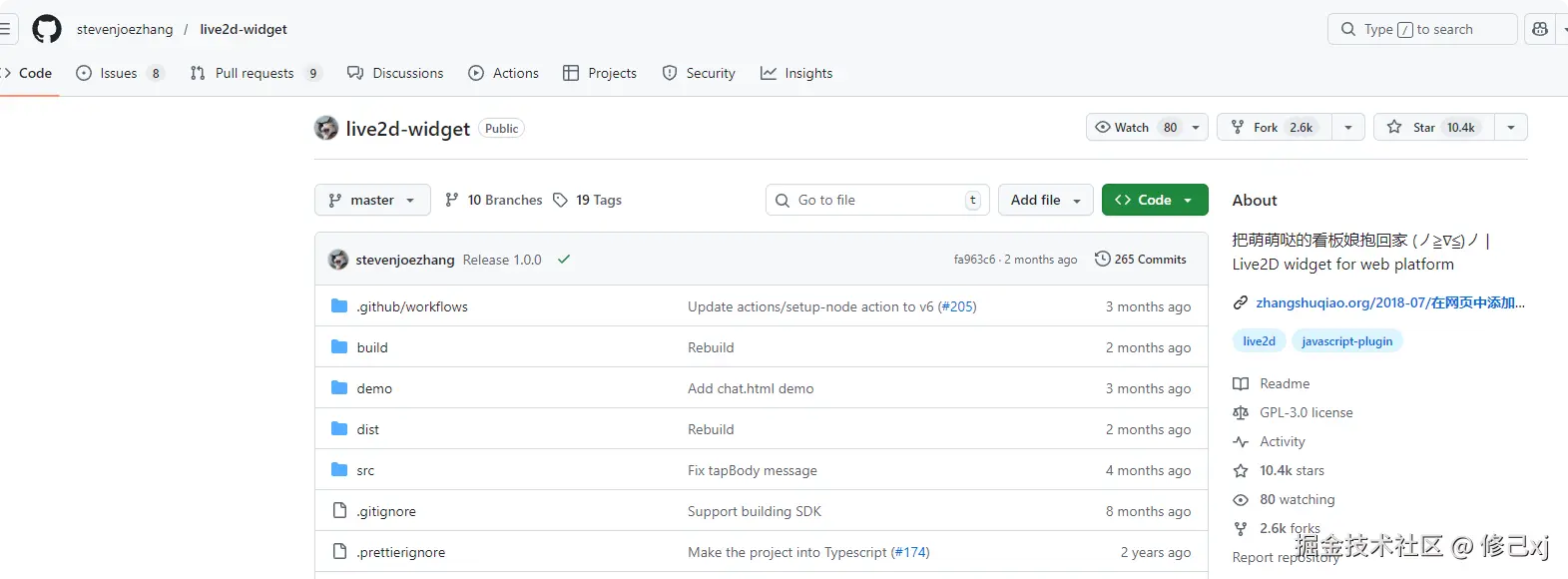Open the GPL-3.0 license link

point(1307,412)
